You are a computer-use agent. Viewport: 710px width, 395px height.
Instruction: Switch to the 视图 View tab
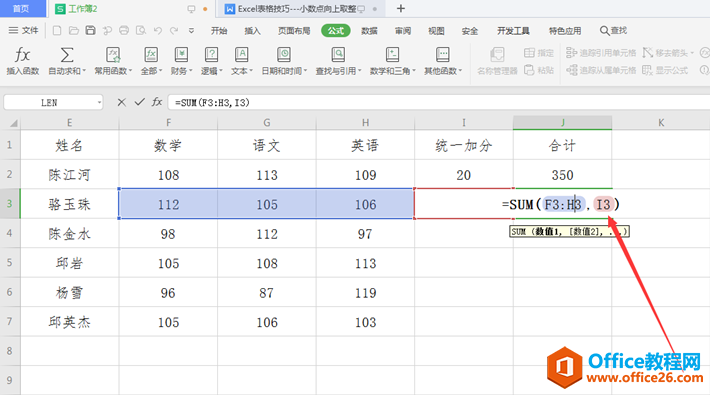tap(436, 31)
